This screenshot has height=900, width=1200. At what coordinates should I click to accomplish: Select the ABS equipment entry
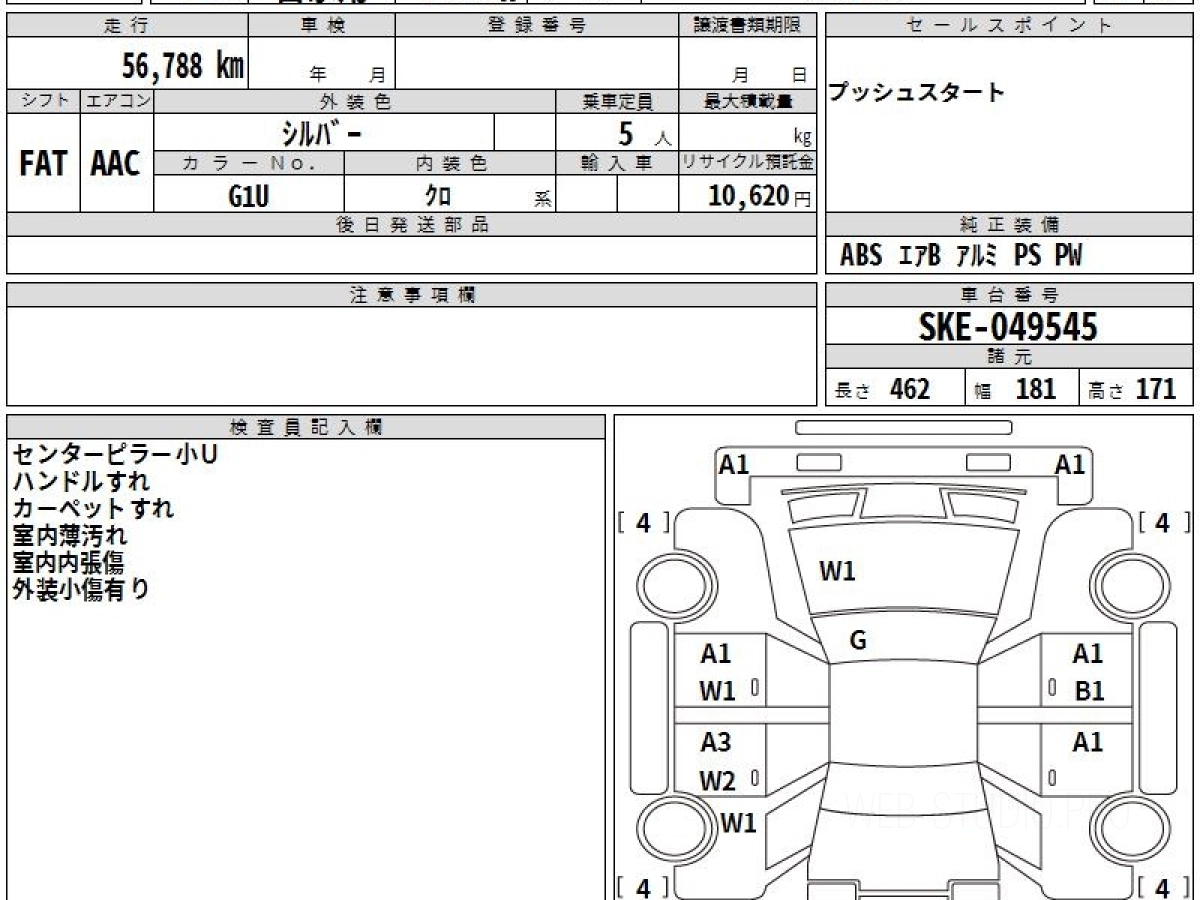click(861, 256)
